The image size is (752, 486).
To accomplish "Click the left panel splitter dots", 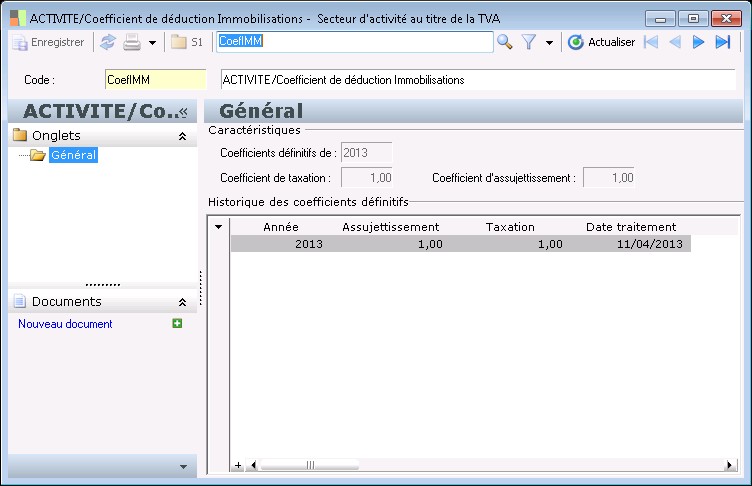I will (200, 288).
